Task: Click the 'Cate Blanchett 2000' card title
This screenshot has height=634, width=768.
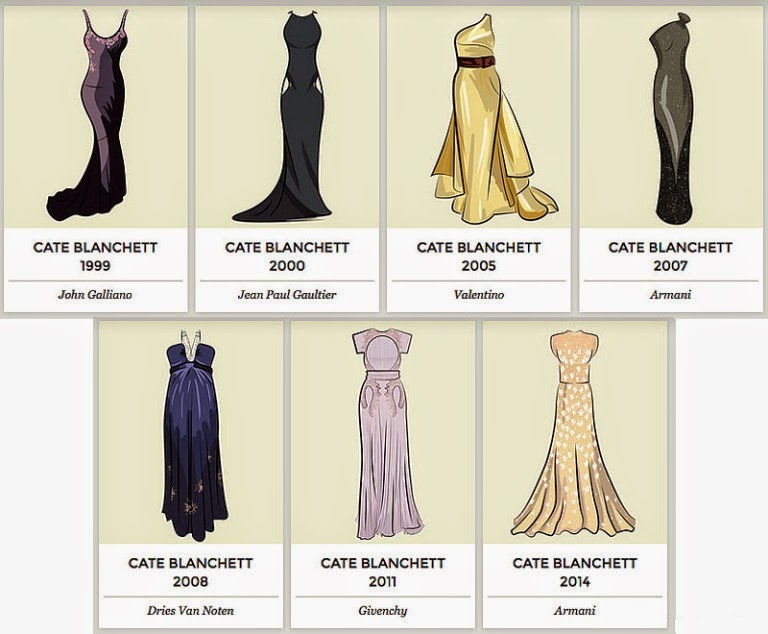Action: (x=287, y=256)
